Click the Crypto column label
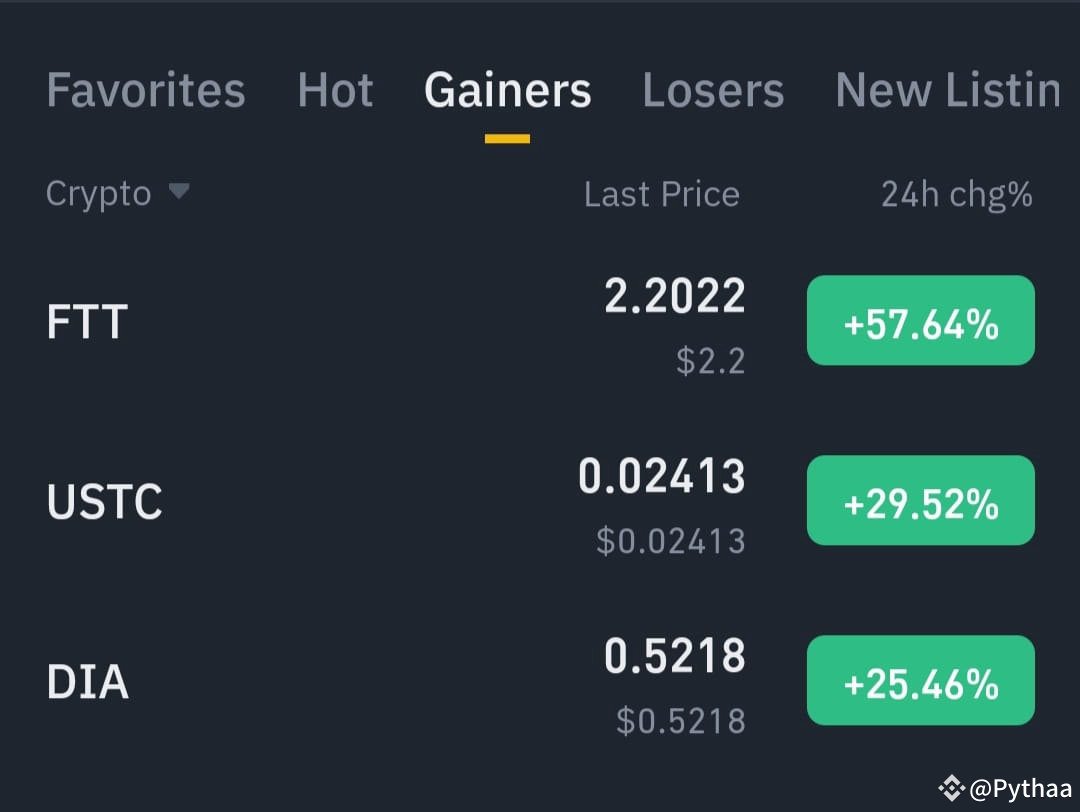Viewport: 1080px width, 812px height. [98, 194]
